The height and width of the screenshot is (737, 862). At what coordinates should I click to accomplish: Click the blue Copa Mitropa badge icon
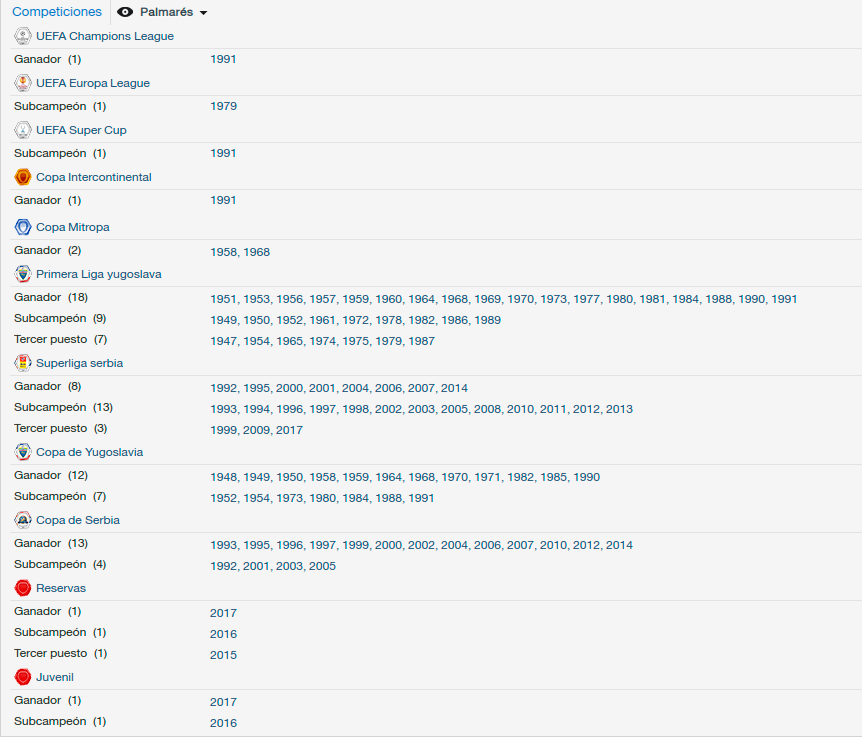[x=23, y=227]
